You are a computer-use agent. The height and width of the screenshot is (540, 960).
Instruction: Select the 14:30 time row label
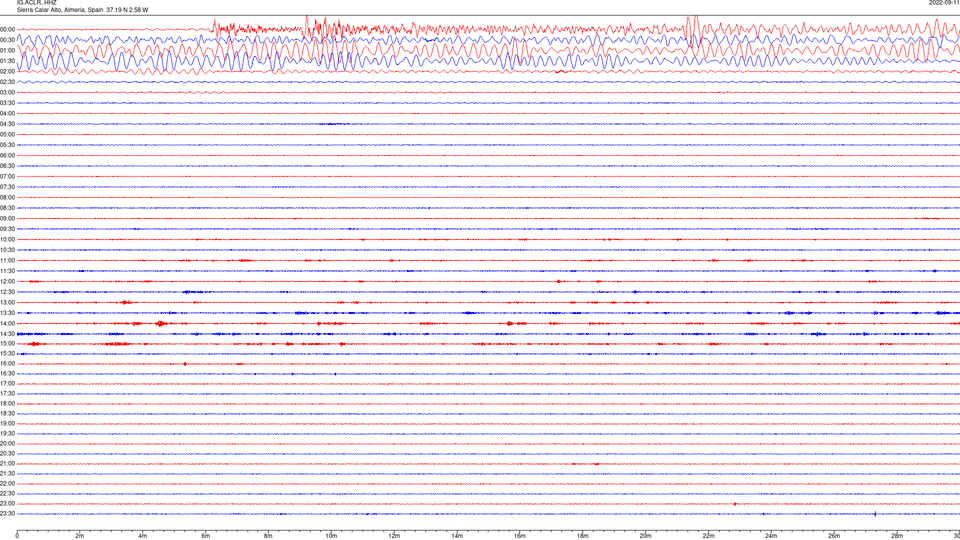(x=7, y=334)
